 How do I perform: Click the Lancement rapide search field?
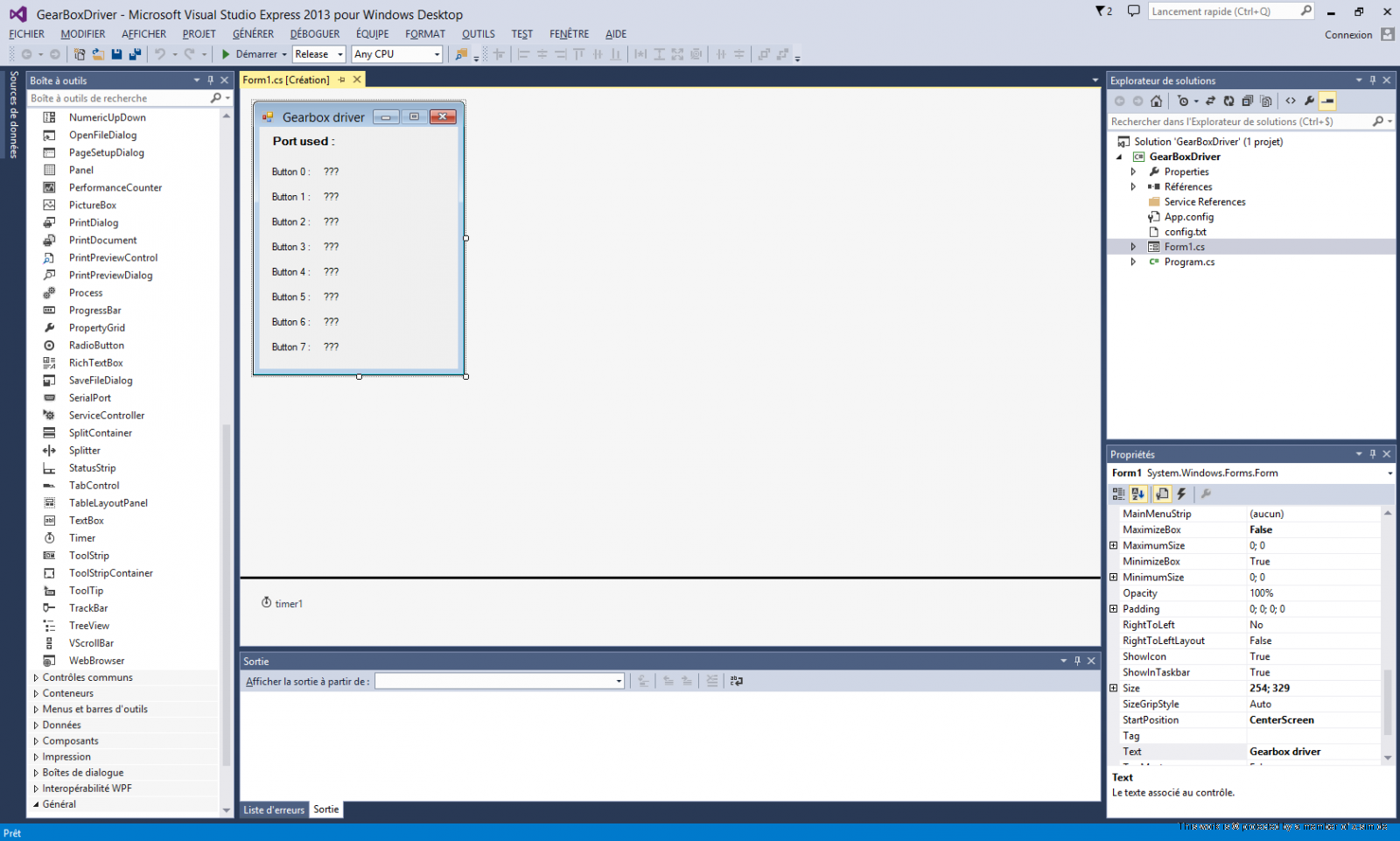pos(1223,11)
